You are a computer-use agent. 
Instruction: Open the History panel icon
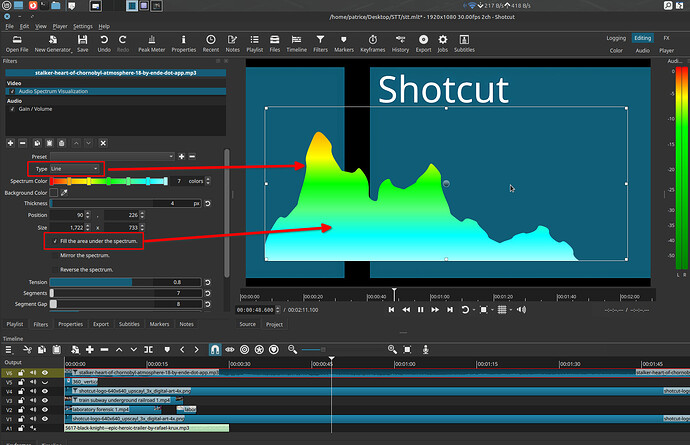(x=400, y=41)
